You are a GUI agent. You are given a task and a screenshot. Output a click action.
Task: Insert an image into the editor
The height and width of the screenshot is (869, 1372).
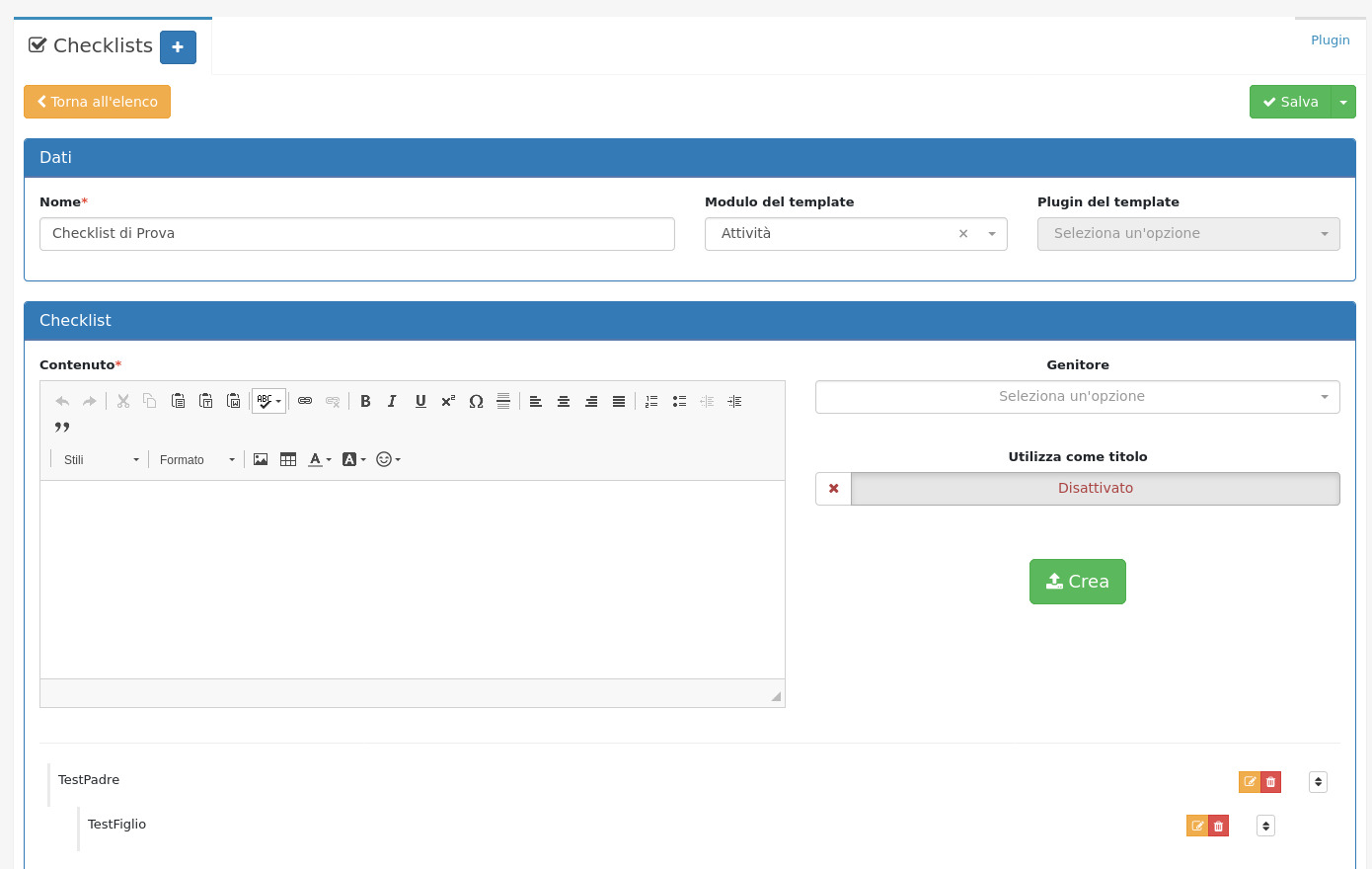(x=261, y=459)
